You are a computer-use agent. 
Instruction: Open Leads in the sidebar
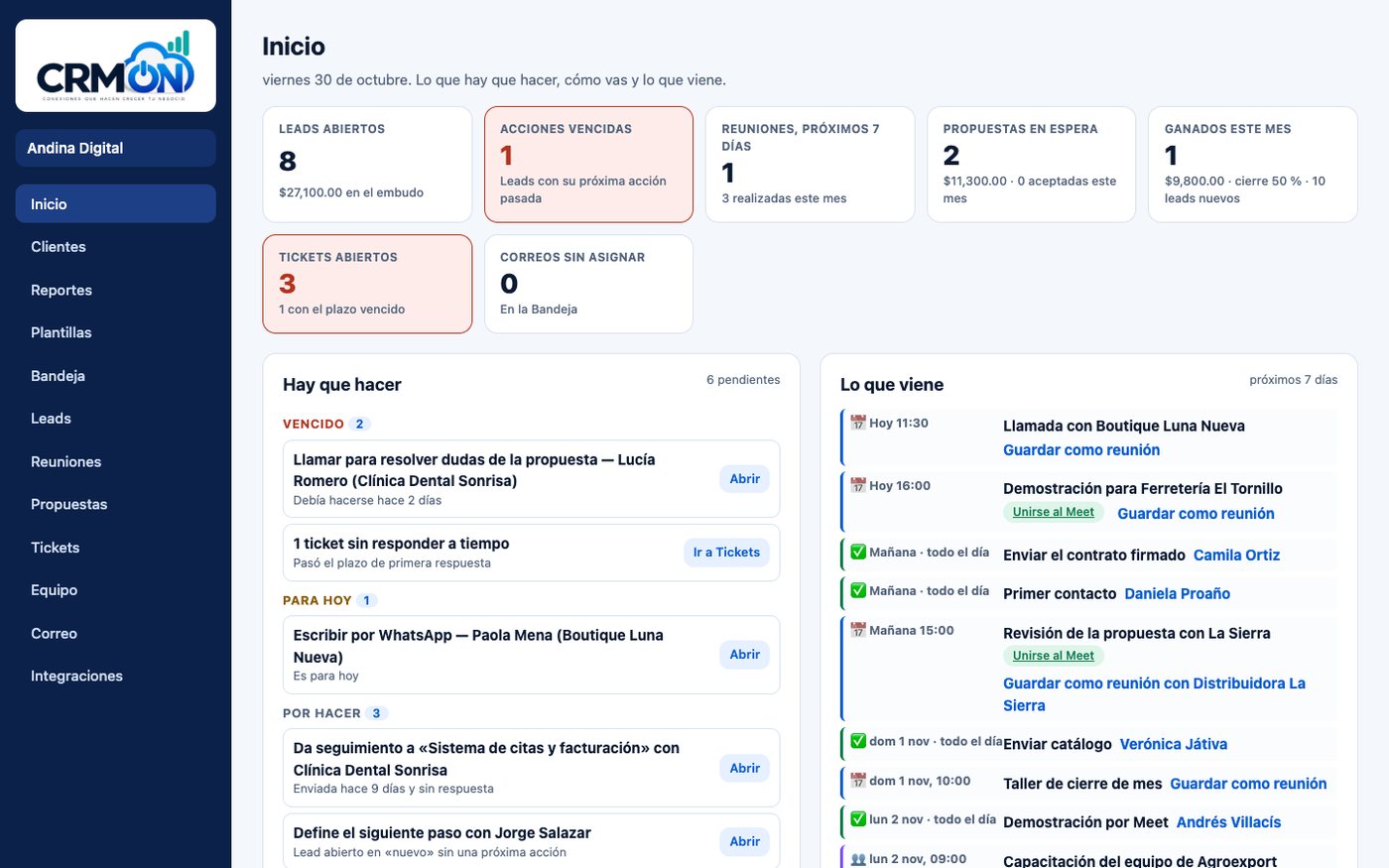tap(115, 419)
